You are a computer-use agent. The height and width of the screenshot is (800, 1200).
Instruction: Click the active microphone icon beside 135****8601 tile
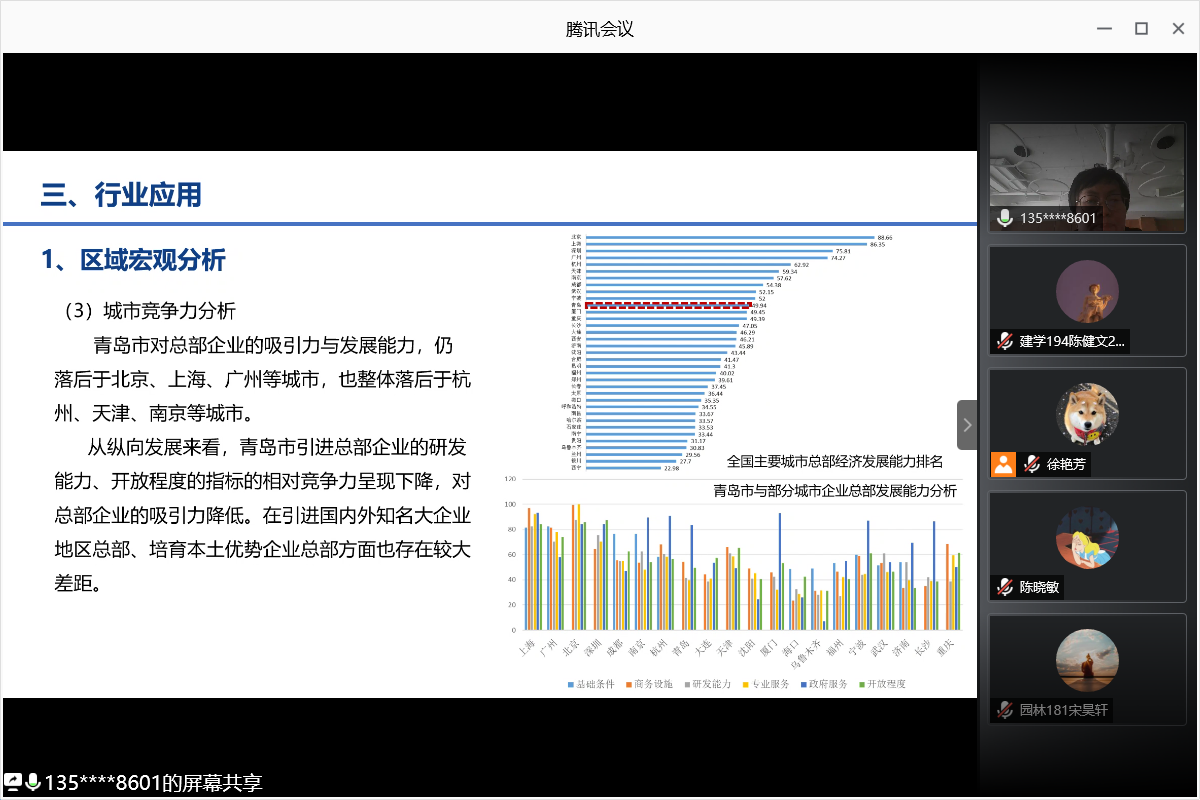pos(1005,218)
